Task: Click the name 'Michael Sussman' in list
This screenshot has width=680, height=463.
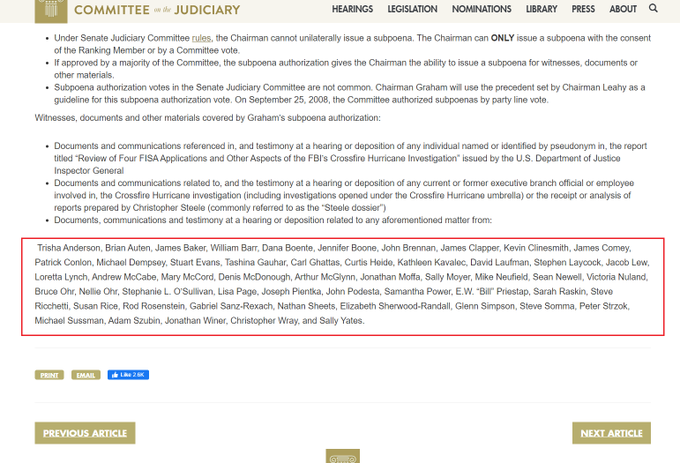Action: coord(69,321)
